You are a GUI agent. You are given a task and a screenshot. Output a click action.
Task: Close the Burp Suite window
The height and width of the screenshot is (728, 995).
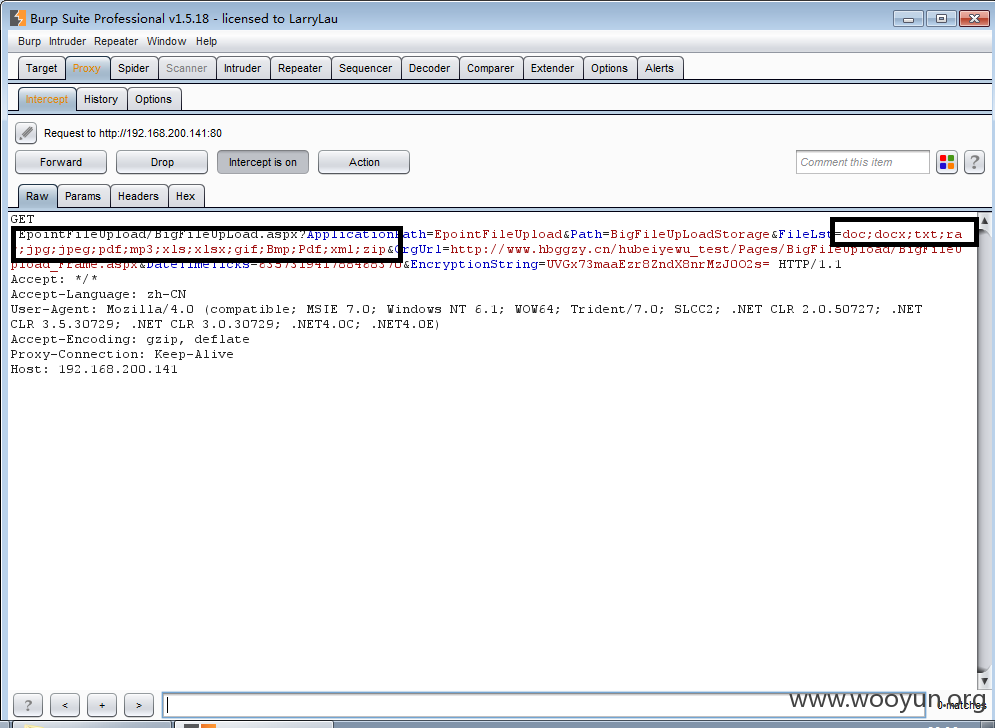click(974, 19)
